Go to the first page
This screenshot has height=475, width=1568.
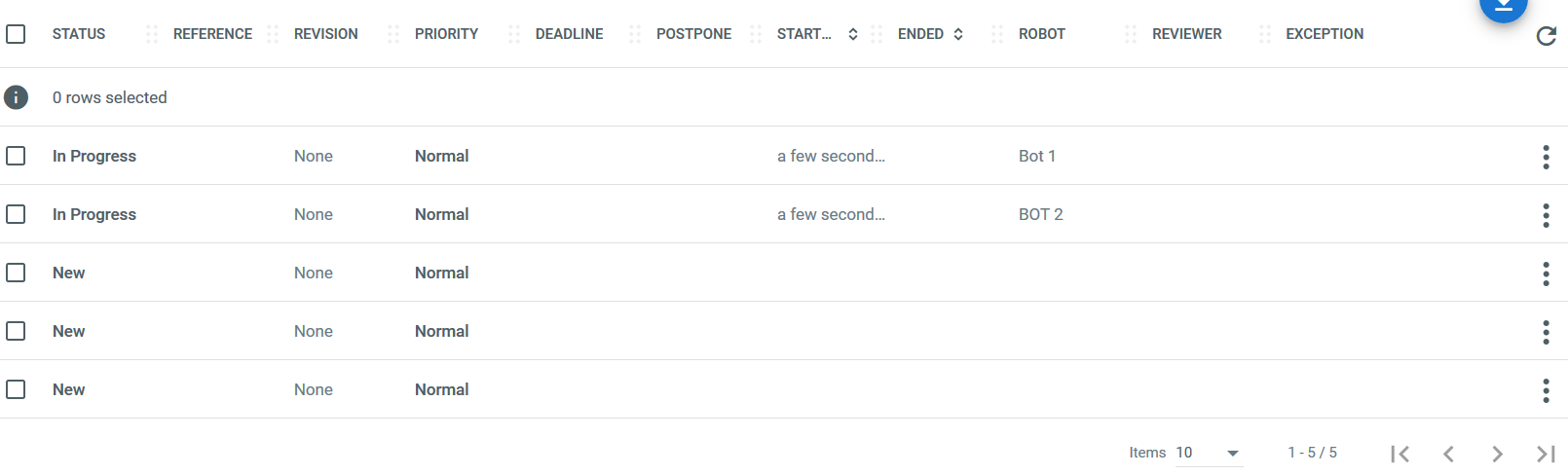click(1400, 454)
